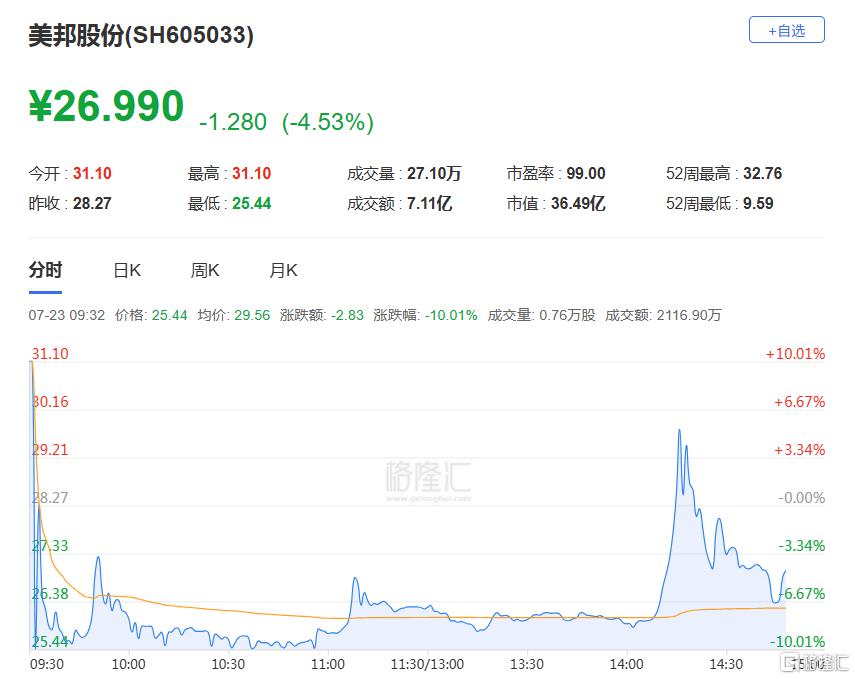Click the 市盈率 P/E value 99.00
The image size is (855, 679).
[586, 173]
